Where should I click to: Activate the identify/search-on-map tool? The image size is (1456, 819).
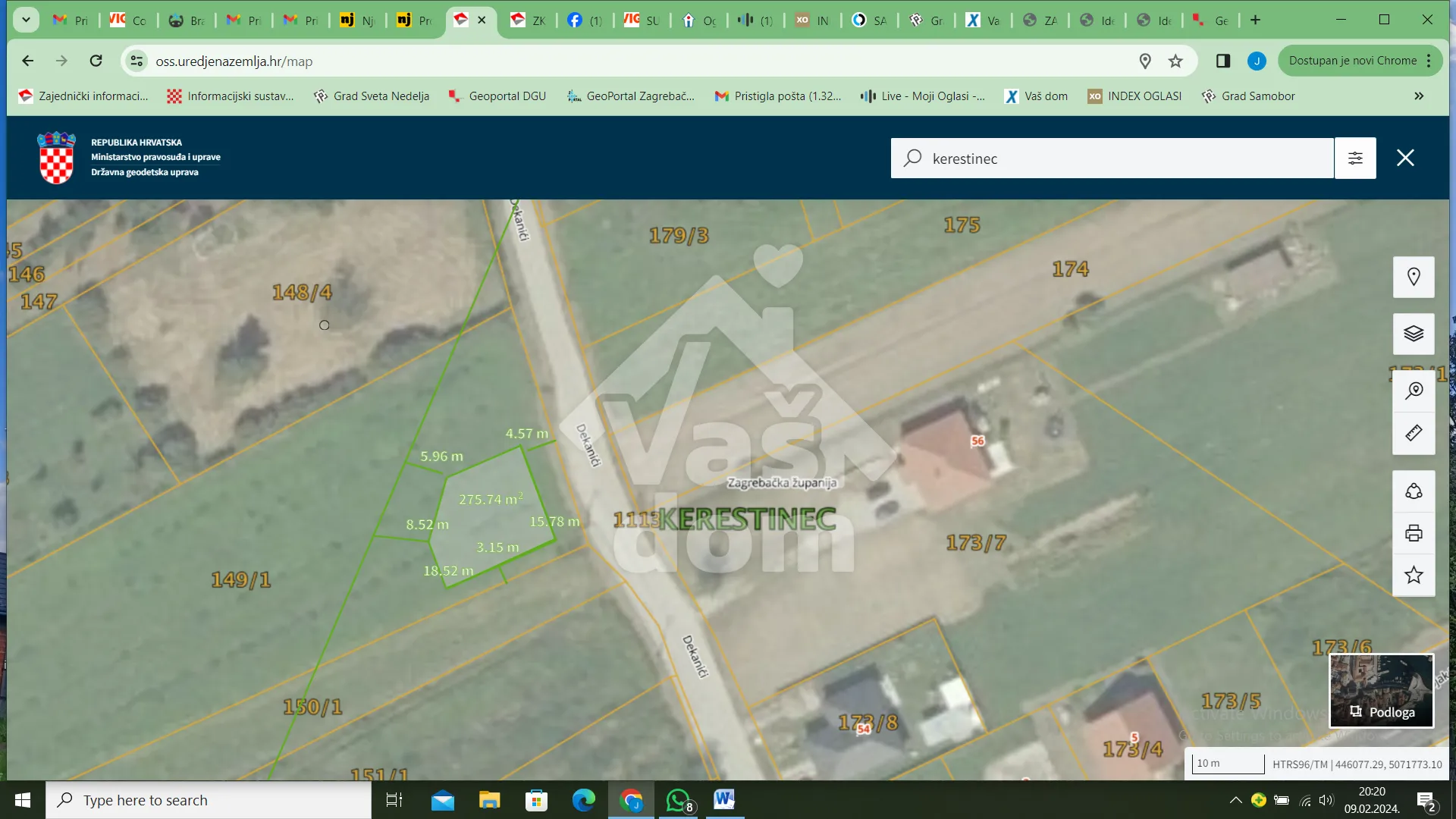(x=1414, y=391)
